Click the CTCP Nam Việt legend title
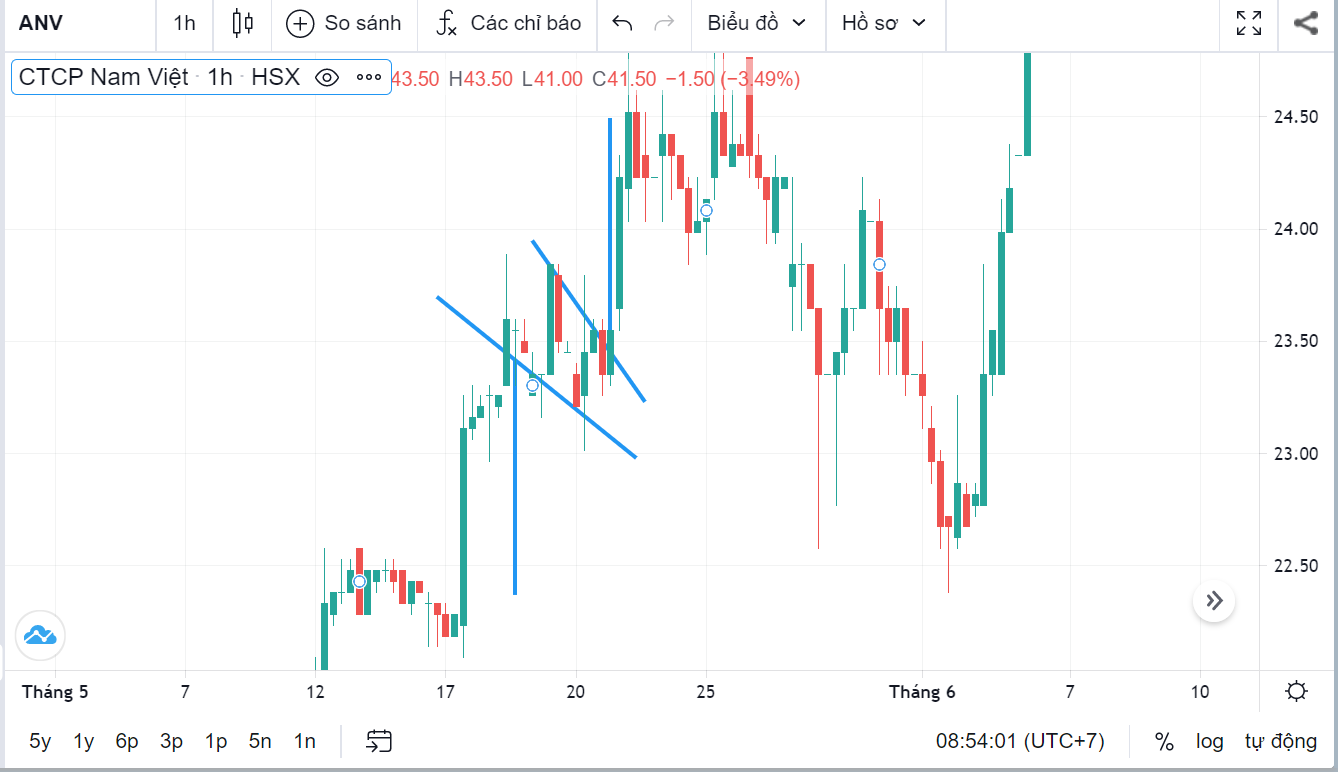Image resolution: width=1338 pixels, height=772 pixels. click(x=104, y=78)
